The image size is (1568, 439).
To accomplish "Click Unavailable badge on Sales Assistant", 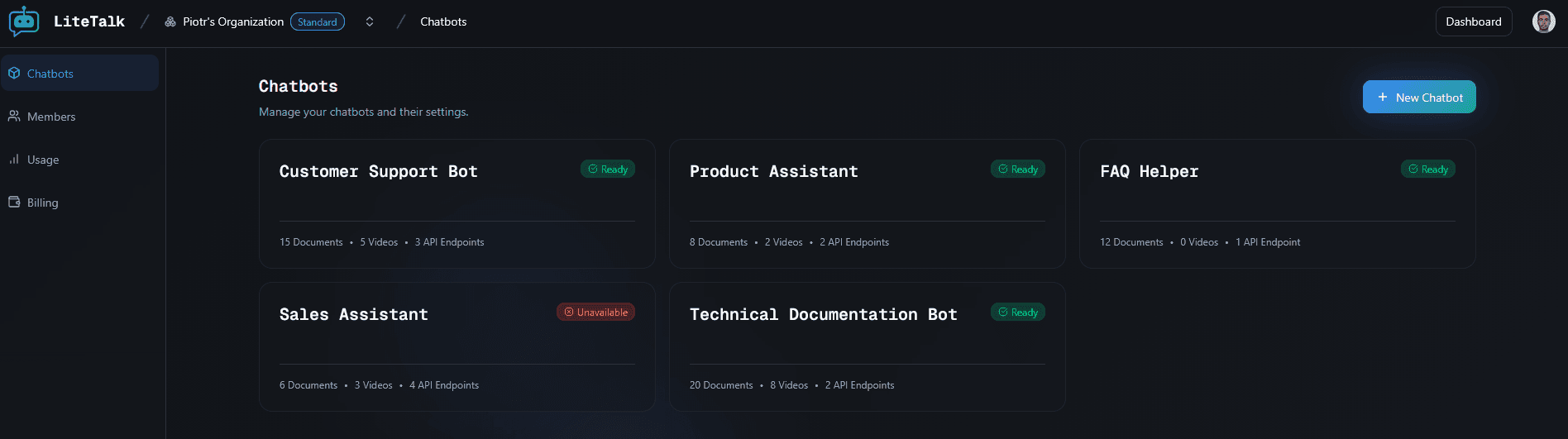I will click(x=595, y=312).
